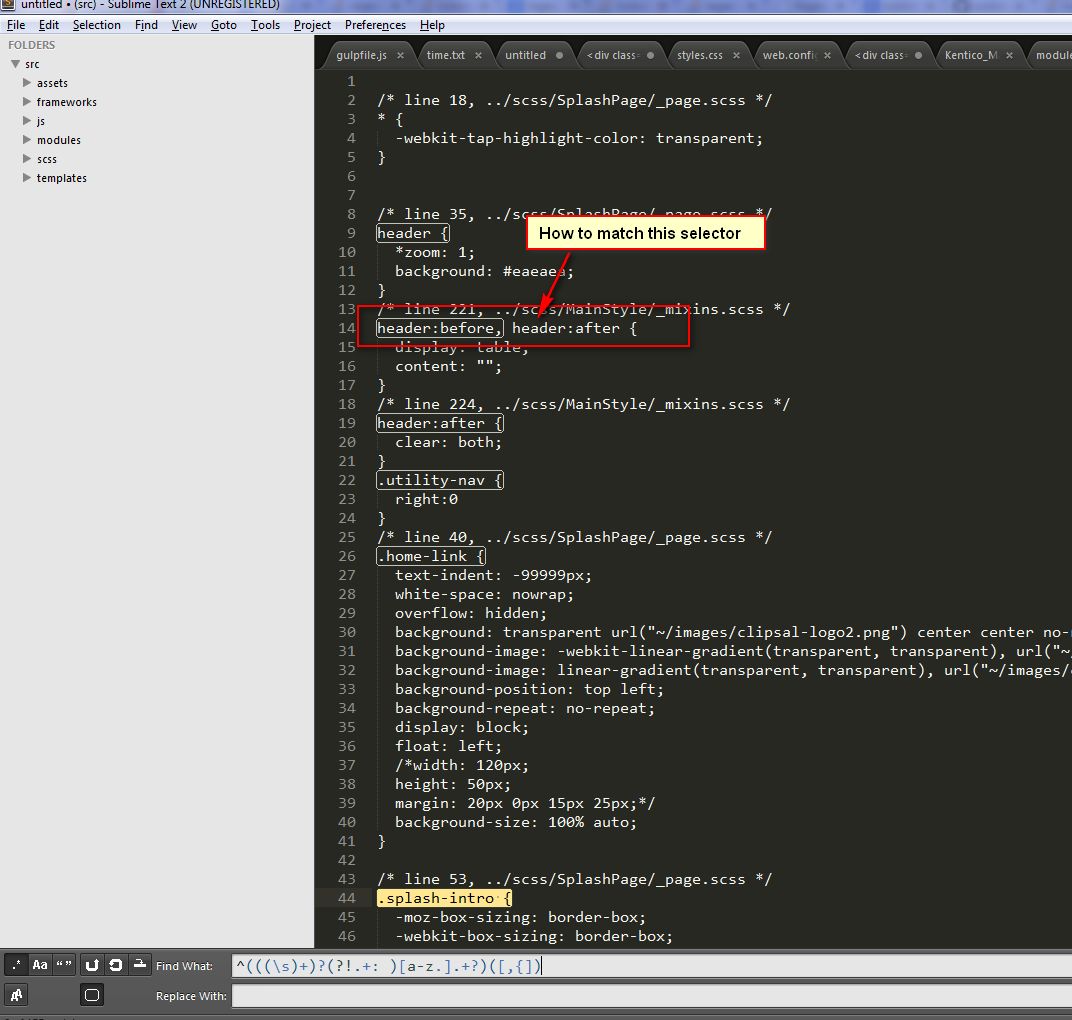Viewport: 1072px width, 1020px height.
Task: Open the Goto menu
Action: tap(224, 25)
